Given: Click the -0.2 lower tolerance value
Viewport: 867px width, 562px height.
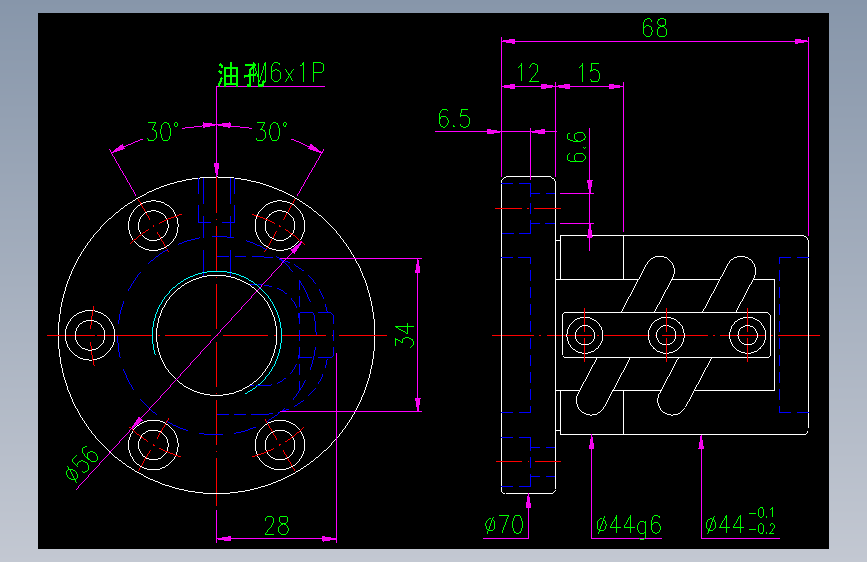Looking at the screenshot, I should (762, 529).
